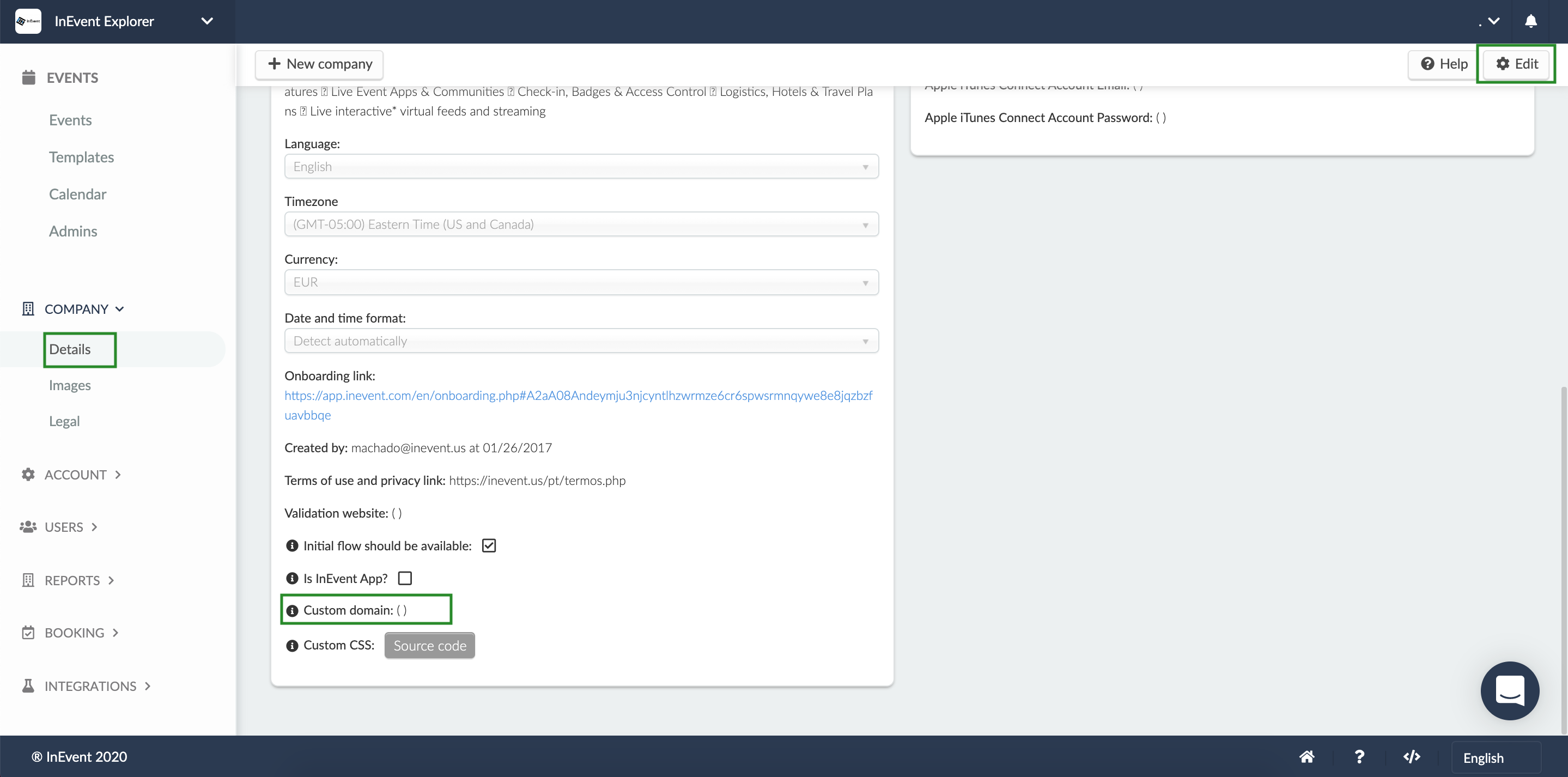Open the code brackets footer icon

click(x=1412, y=757)
